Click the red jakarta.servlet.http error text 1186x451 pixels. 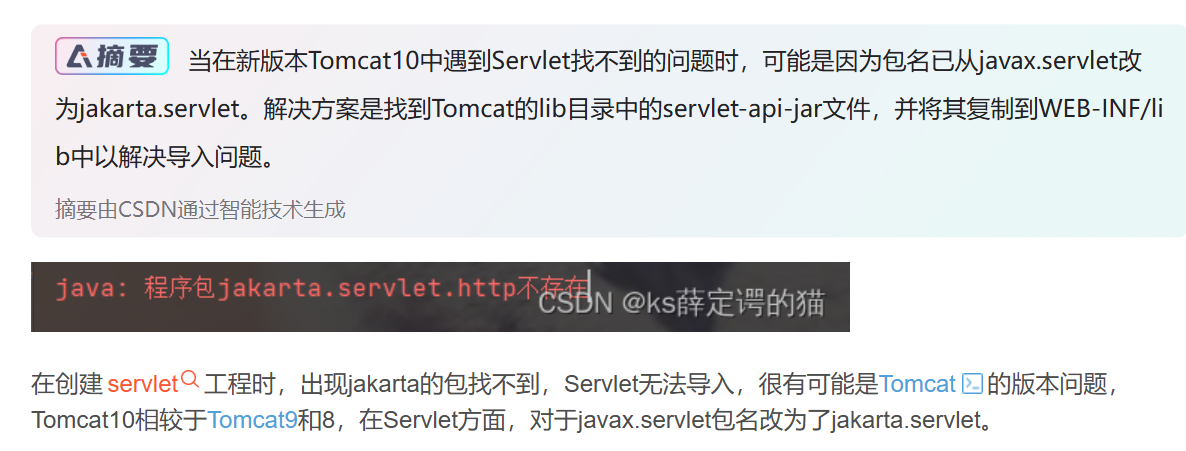coord(366,288)
